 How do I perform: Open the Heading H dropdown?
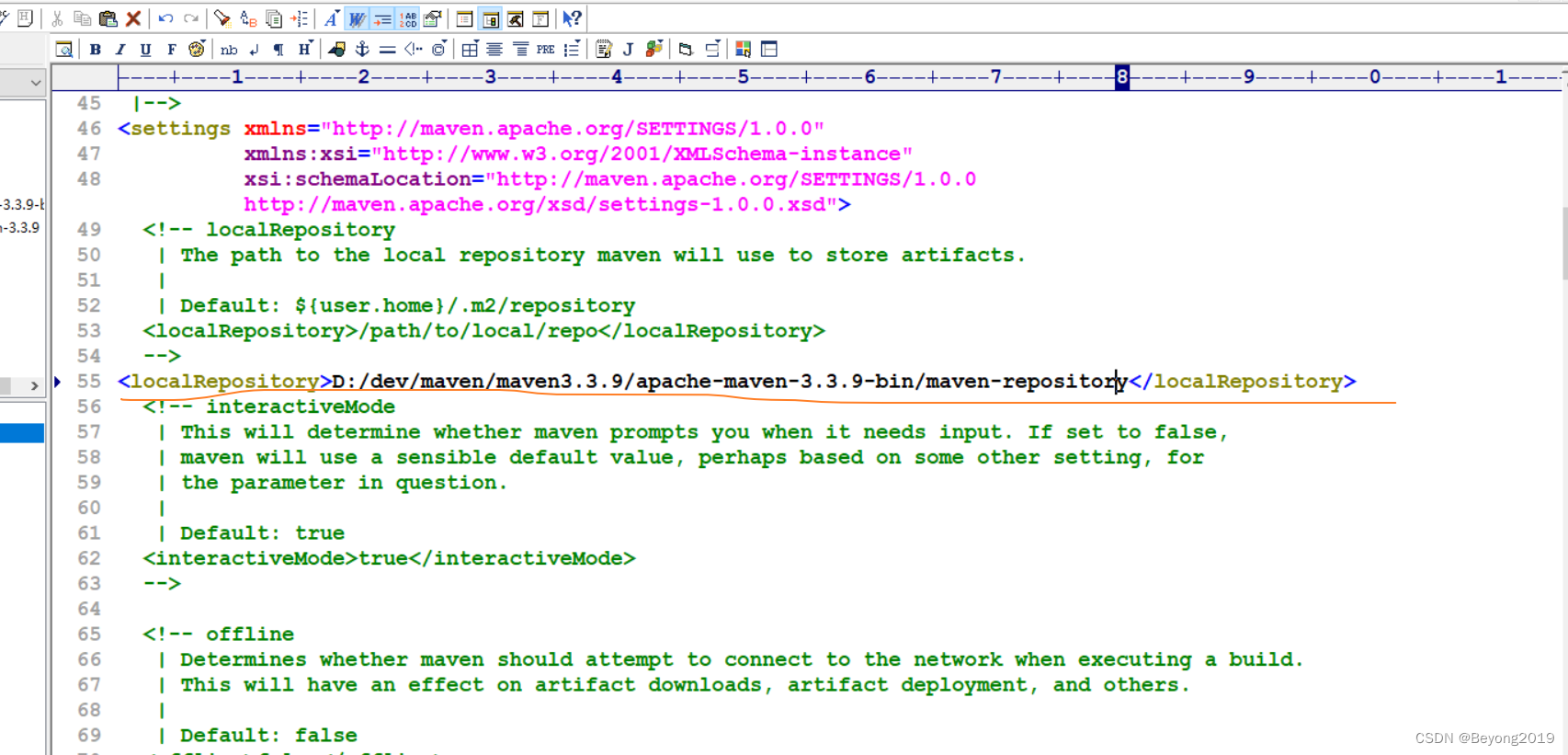[x=305, y=49]
